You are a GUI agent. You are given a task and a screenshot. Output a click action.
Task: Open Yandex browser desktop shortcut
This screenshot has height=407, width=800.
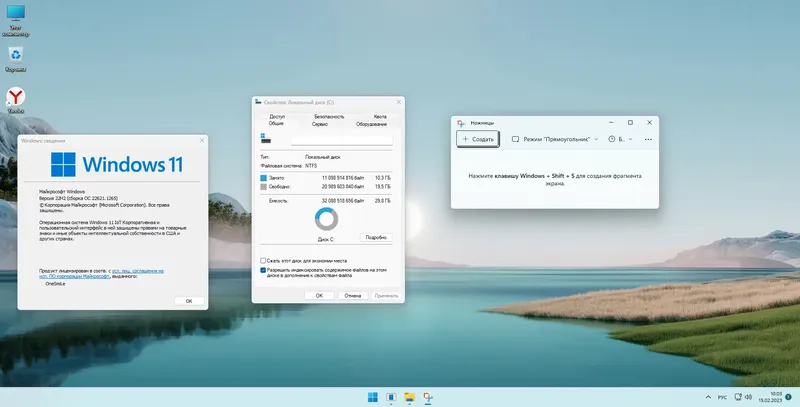[x=16, y=100]
